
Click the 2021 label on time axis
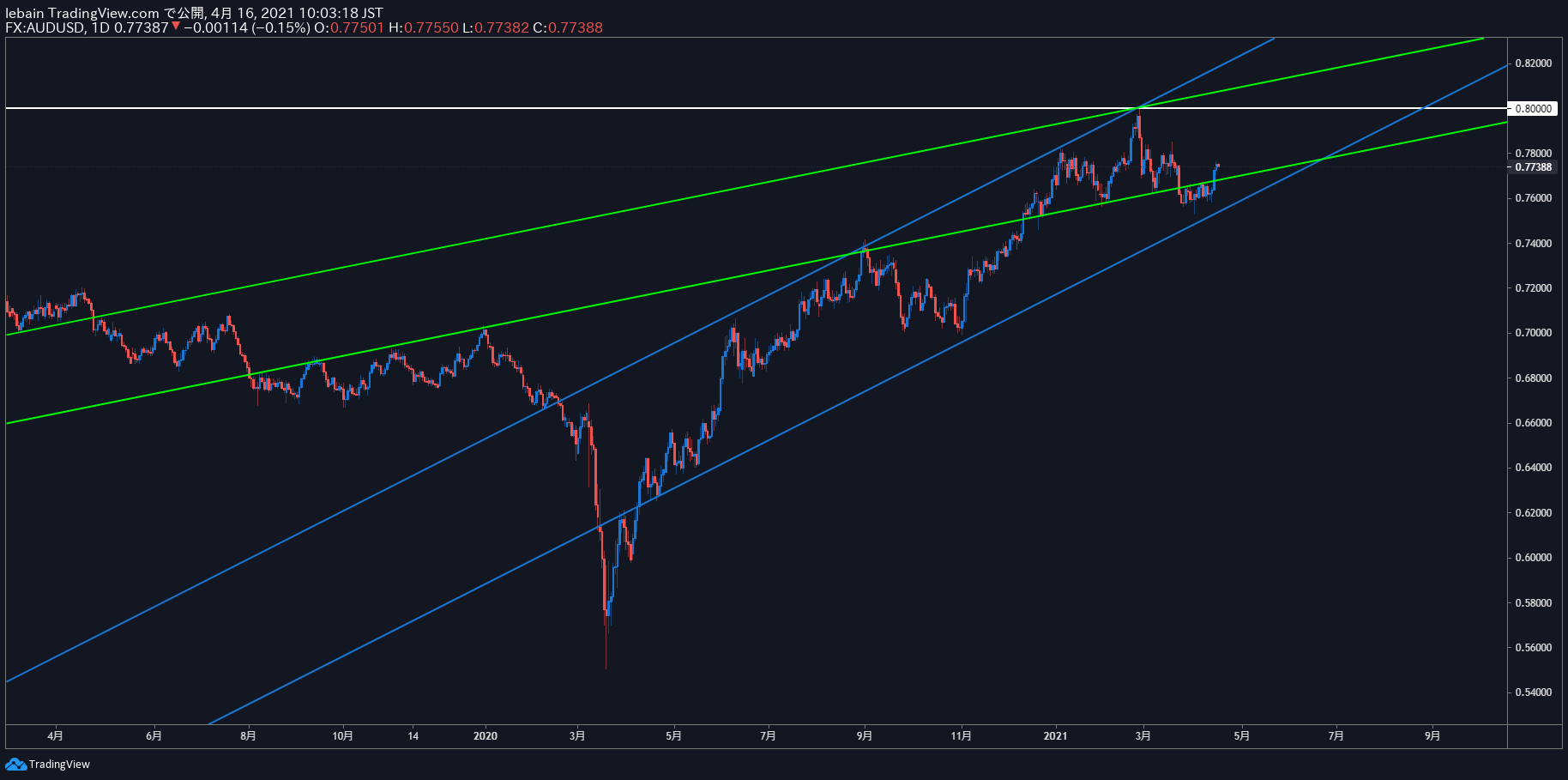pyautogui.click(x=1055, y=736)
